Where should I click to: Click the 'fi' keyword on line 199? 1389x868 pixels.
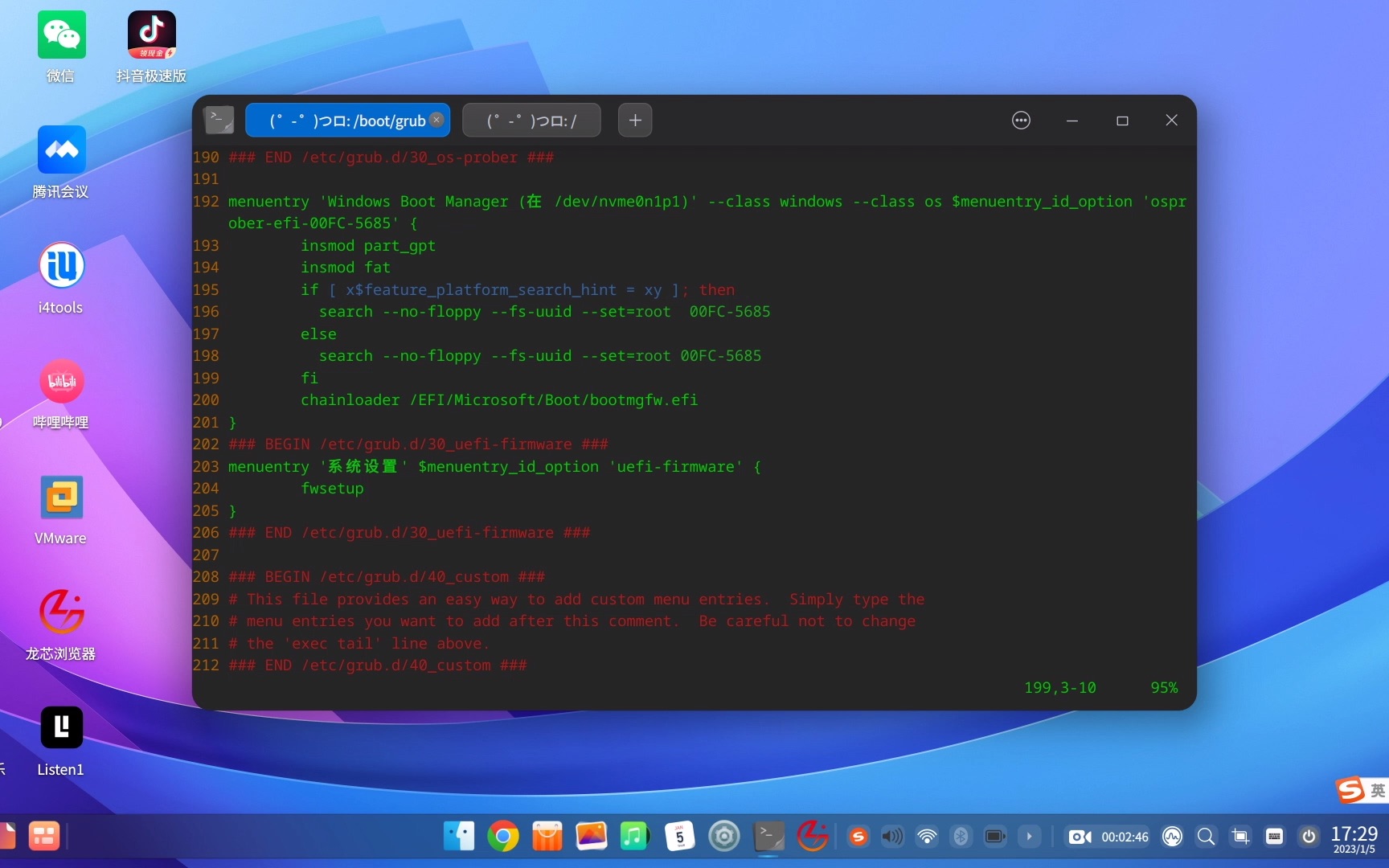pos(309,378)
